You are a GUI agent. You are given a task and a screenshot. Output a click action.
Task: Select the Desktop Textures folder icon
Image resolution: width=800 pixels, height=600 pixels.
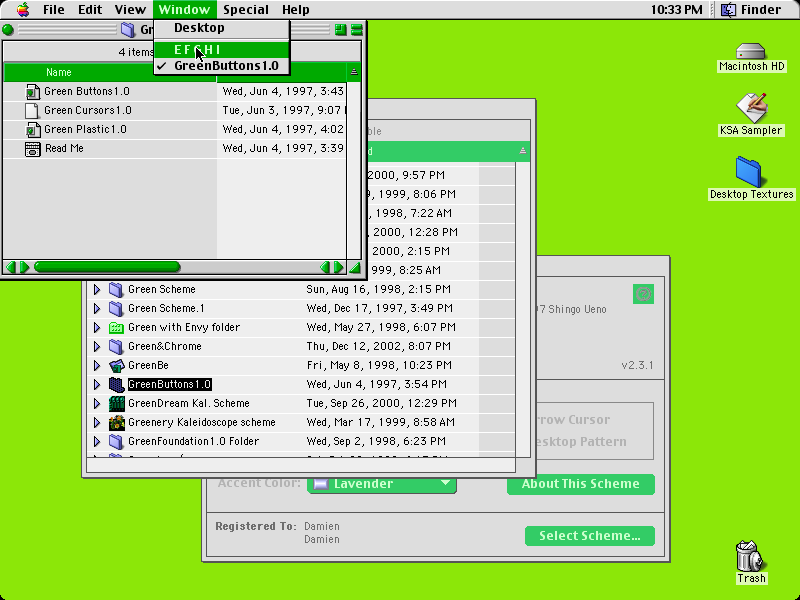click(x=749, y=172)
